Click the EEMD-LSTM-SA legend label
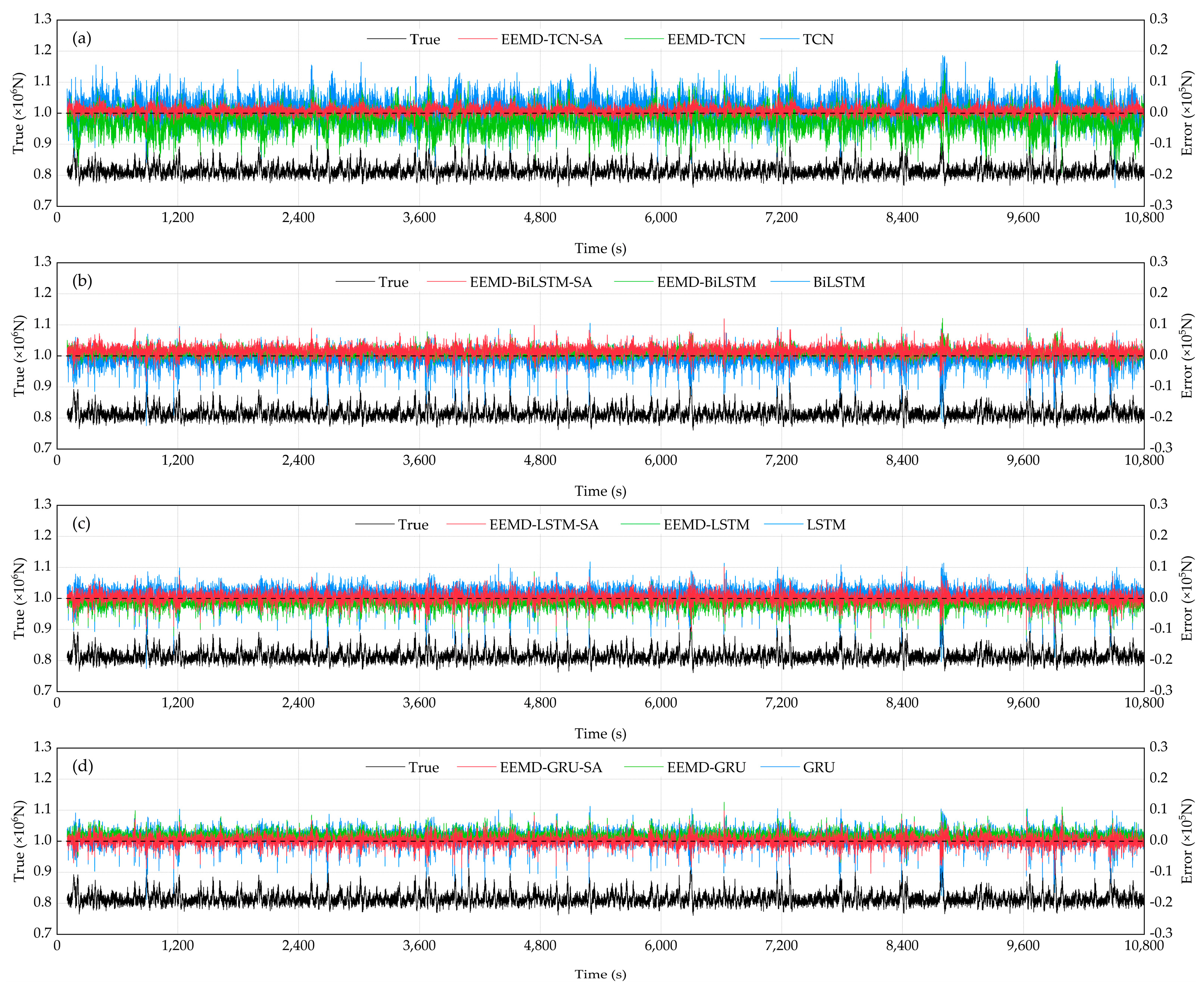The image size is (1204, 989). pos(543,525)
